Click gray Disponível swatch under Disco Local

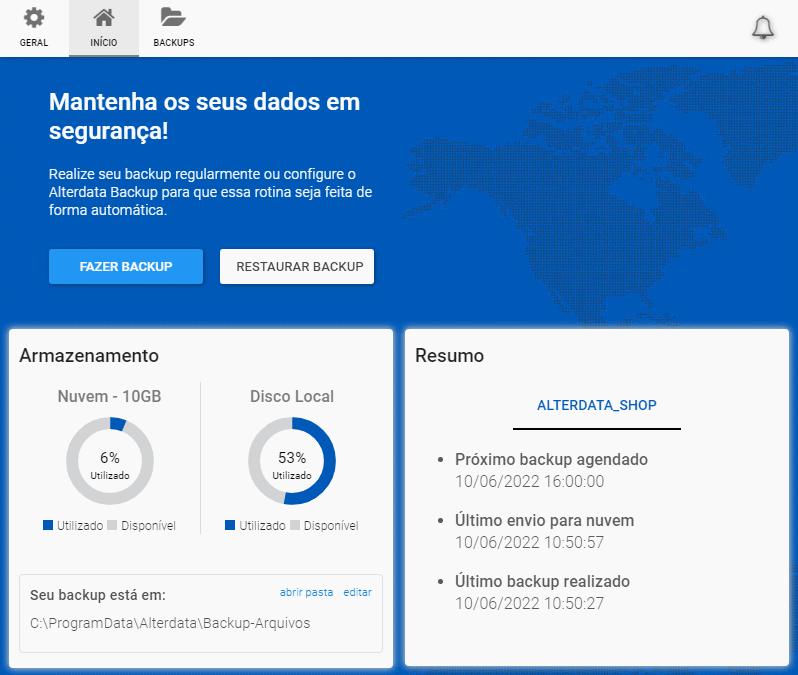point(295,525)
